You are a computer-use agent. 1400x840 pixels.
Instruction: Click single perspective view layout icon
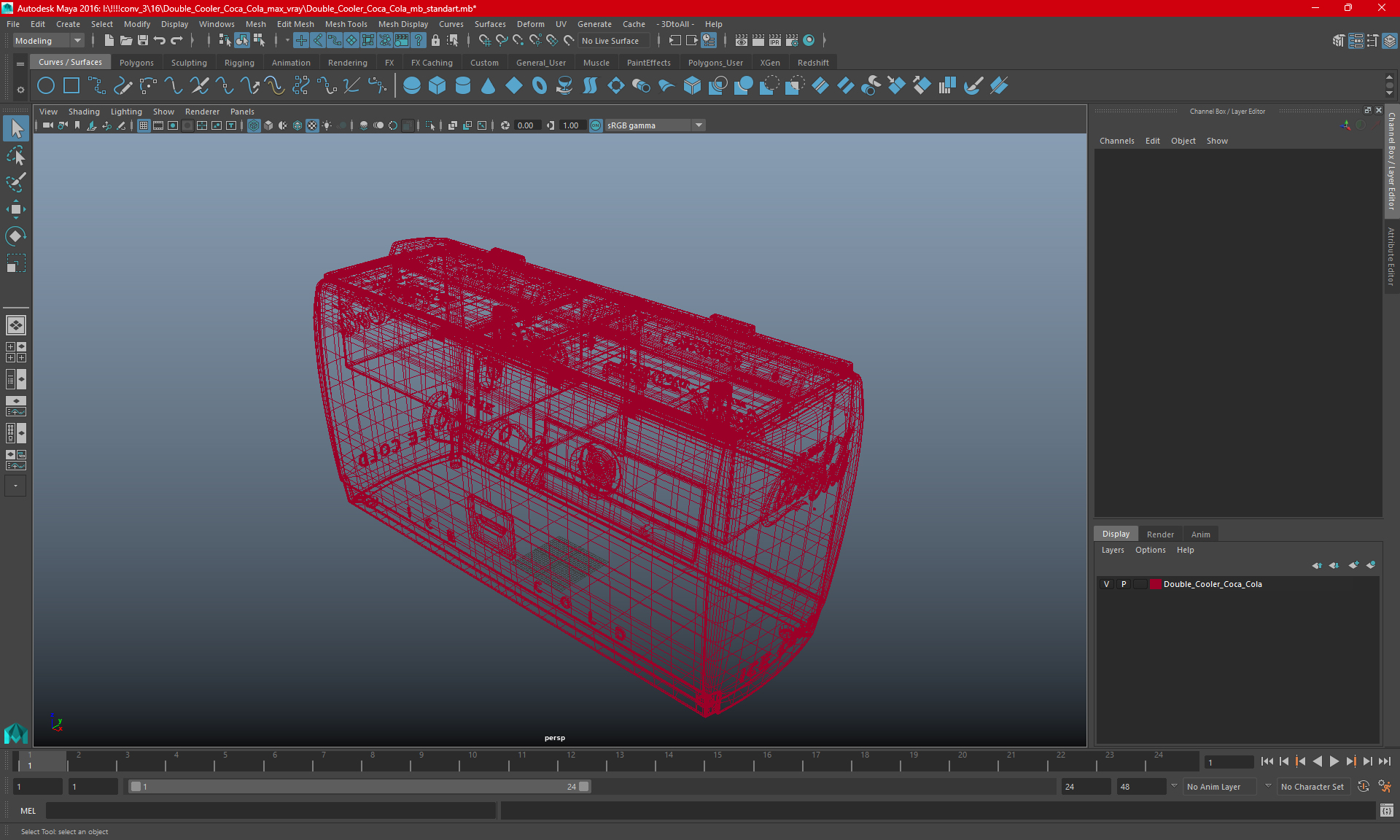pyautogui.click(x=16, y=325)
